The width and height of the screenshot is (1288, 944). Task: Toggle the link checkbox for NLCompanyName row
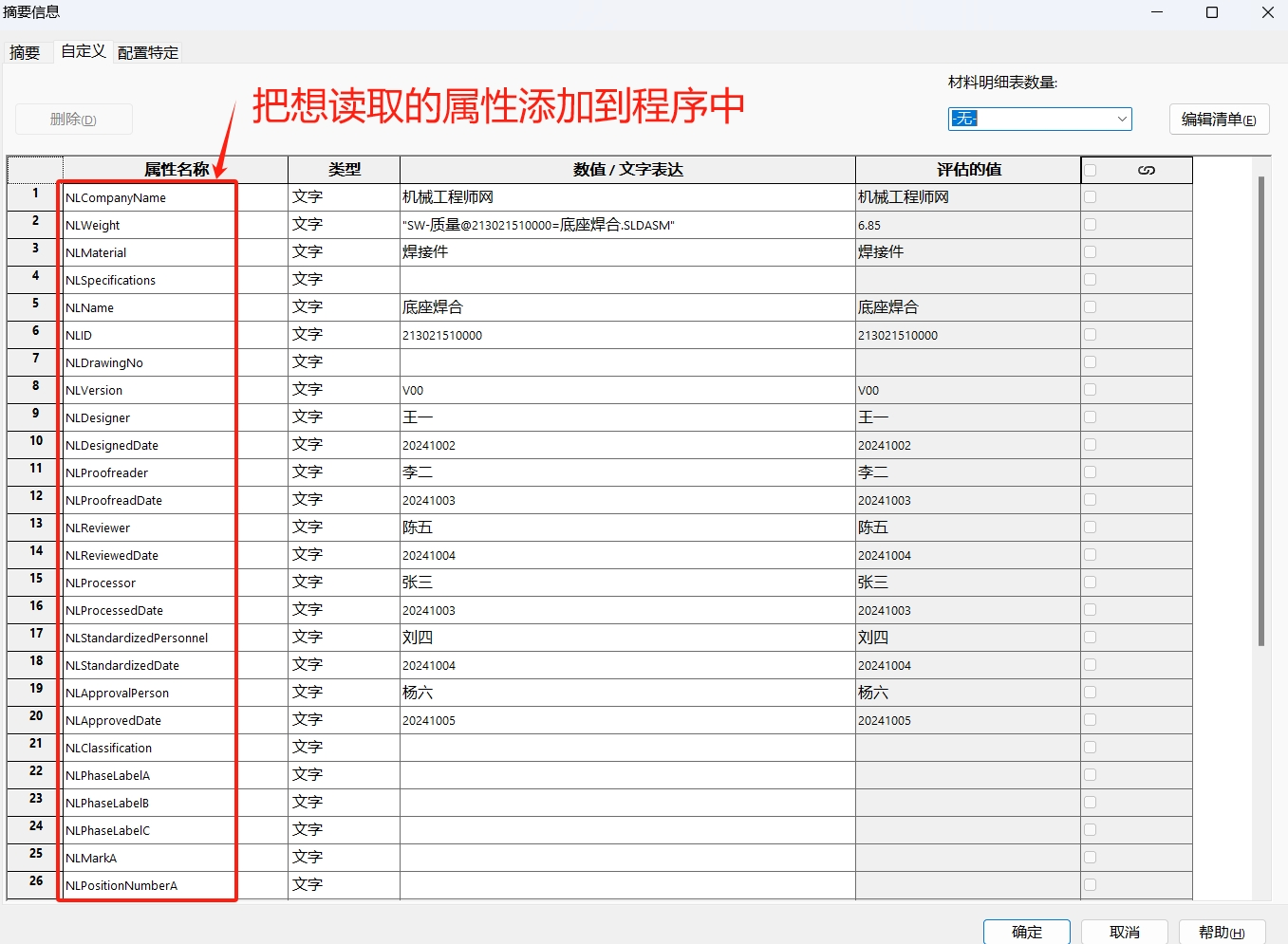point(1090,197)
